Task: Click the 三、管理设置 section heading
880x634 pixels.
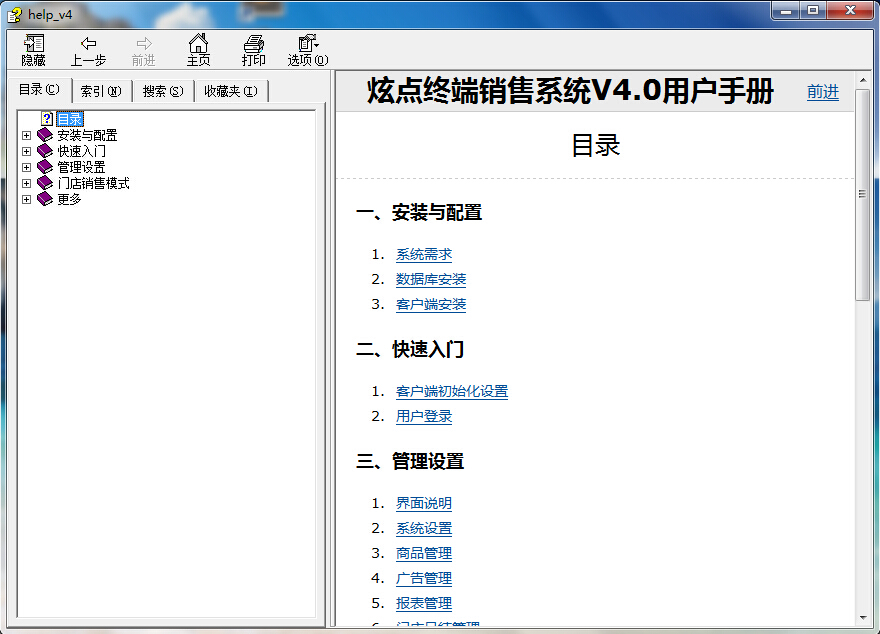Action: tap(410, 461)
